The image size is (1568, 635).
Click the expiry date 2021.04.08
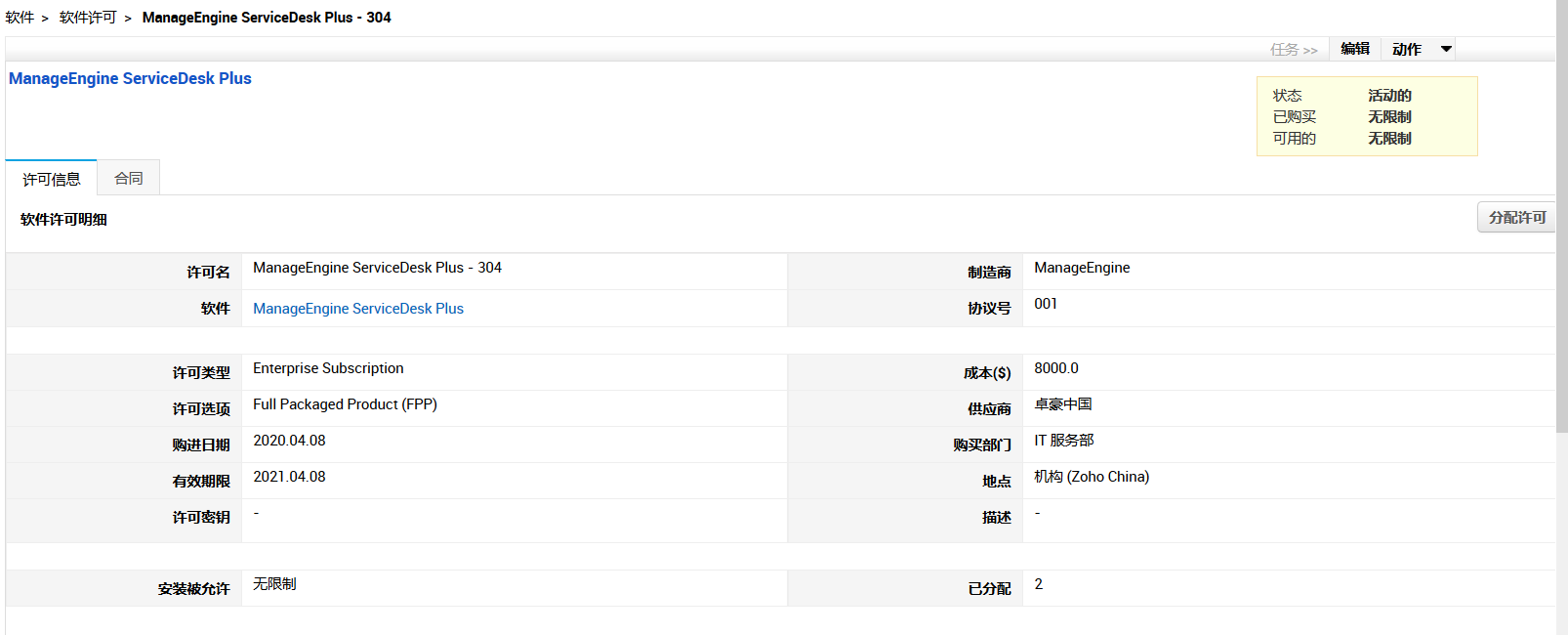pos(289,477)
